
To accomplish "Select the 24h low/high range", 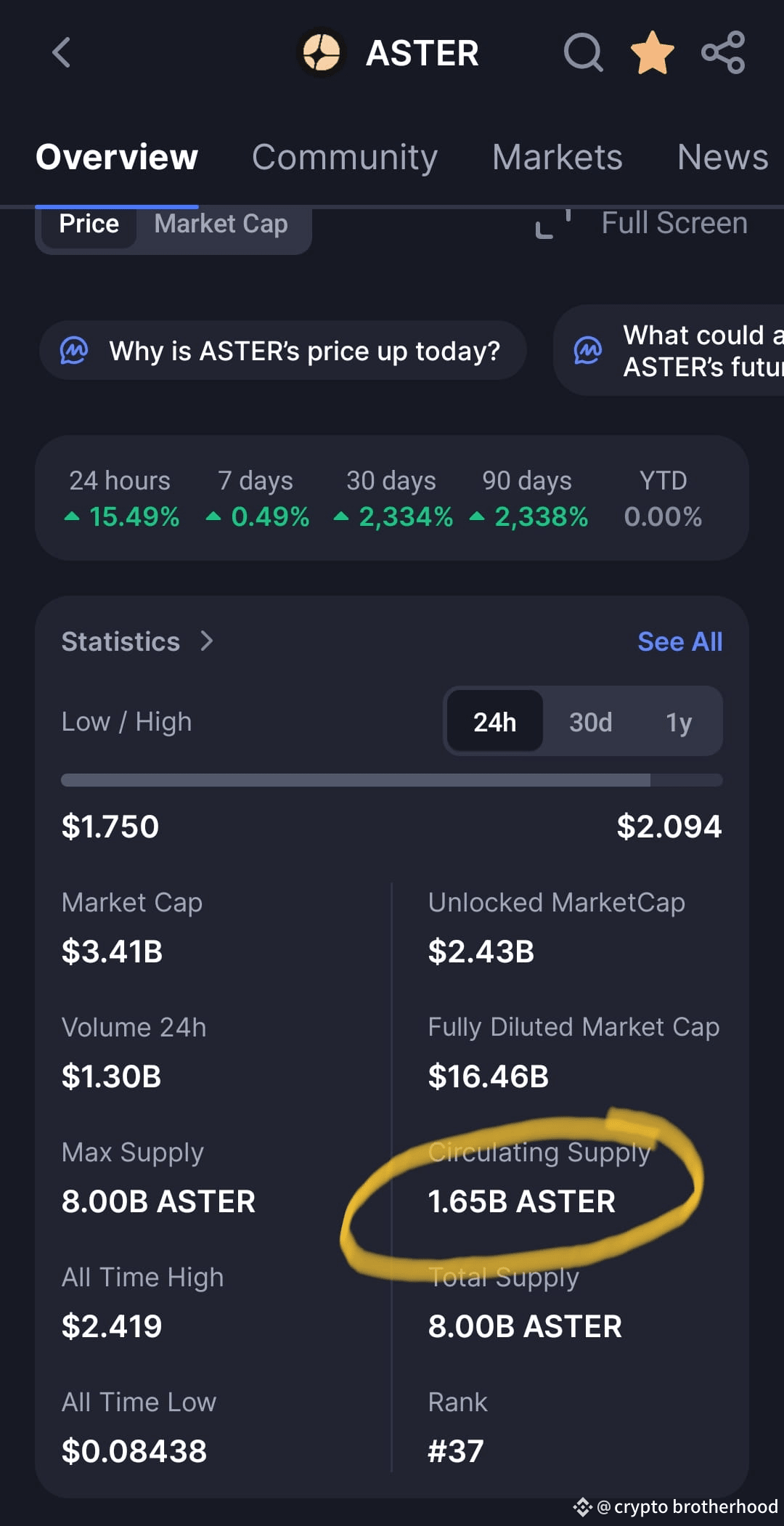I will 494,722.
